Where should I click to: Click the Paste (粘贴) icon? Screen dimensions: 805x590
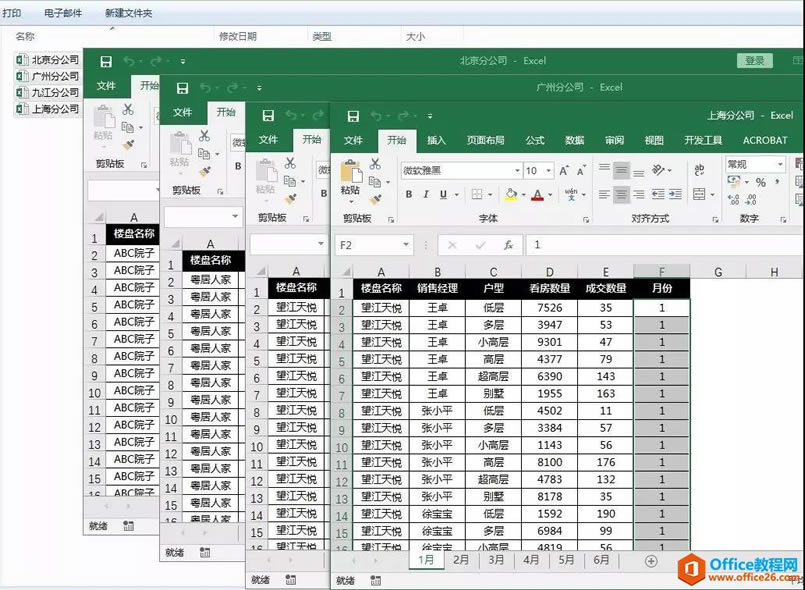pos(352,171)
